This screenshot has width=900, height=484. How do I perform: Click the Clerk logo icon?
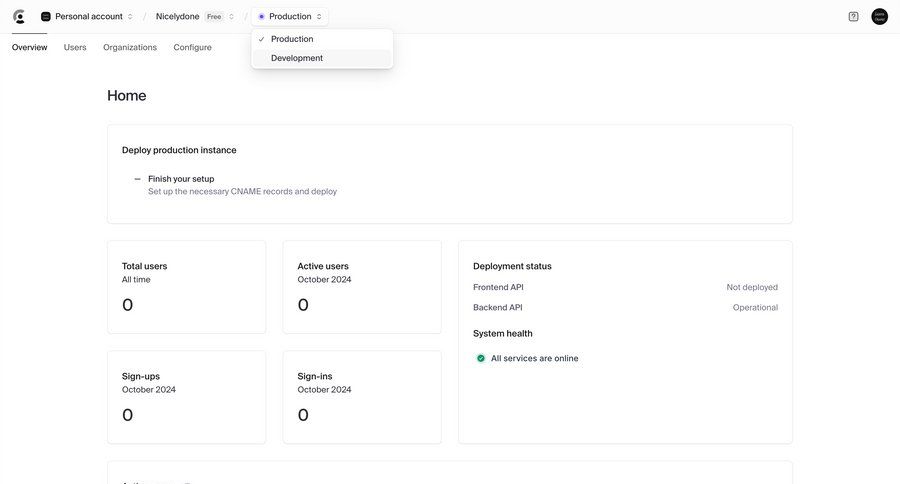point(19,17)
